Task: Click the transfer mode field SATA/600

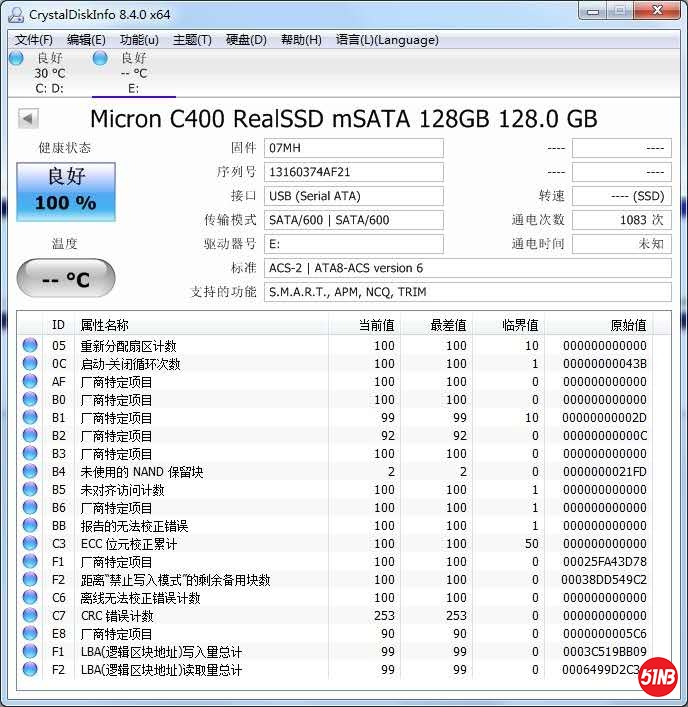Action: click(353, 220)
